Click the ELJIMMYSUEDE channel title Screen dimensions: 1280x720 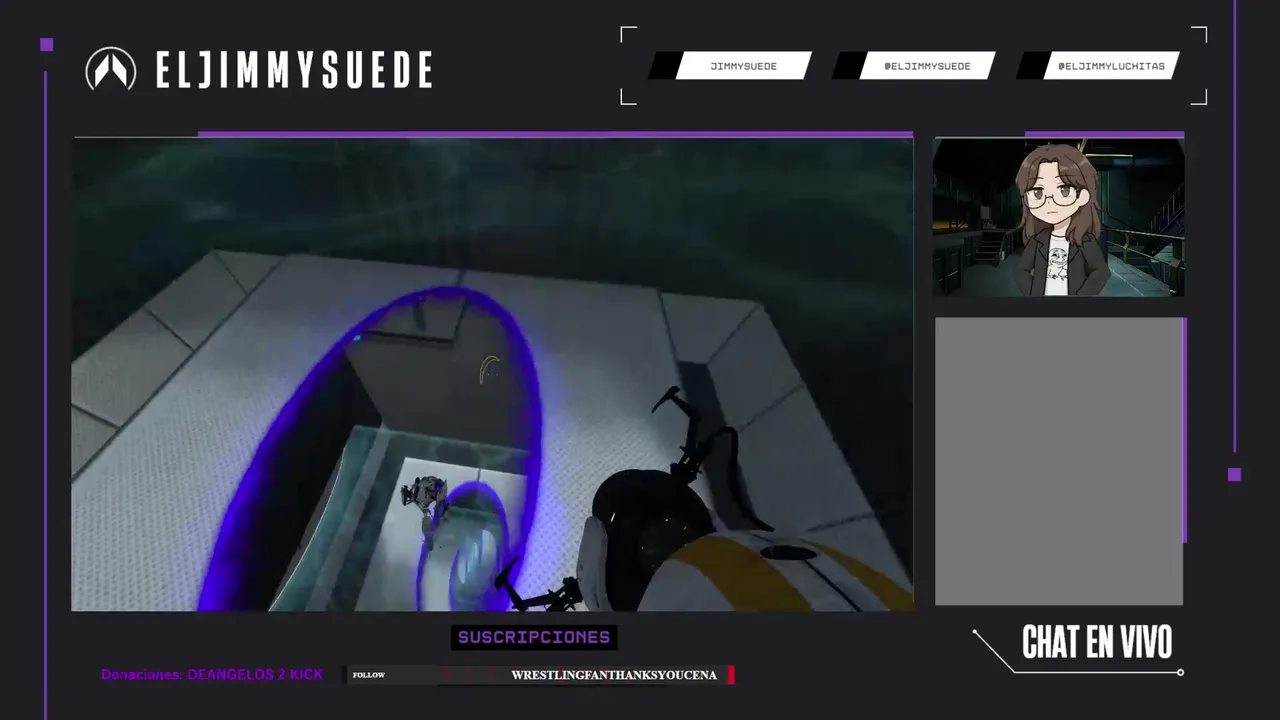(294, 70)
